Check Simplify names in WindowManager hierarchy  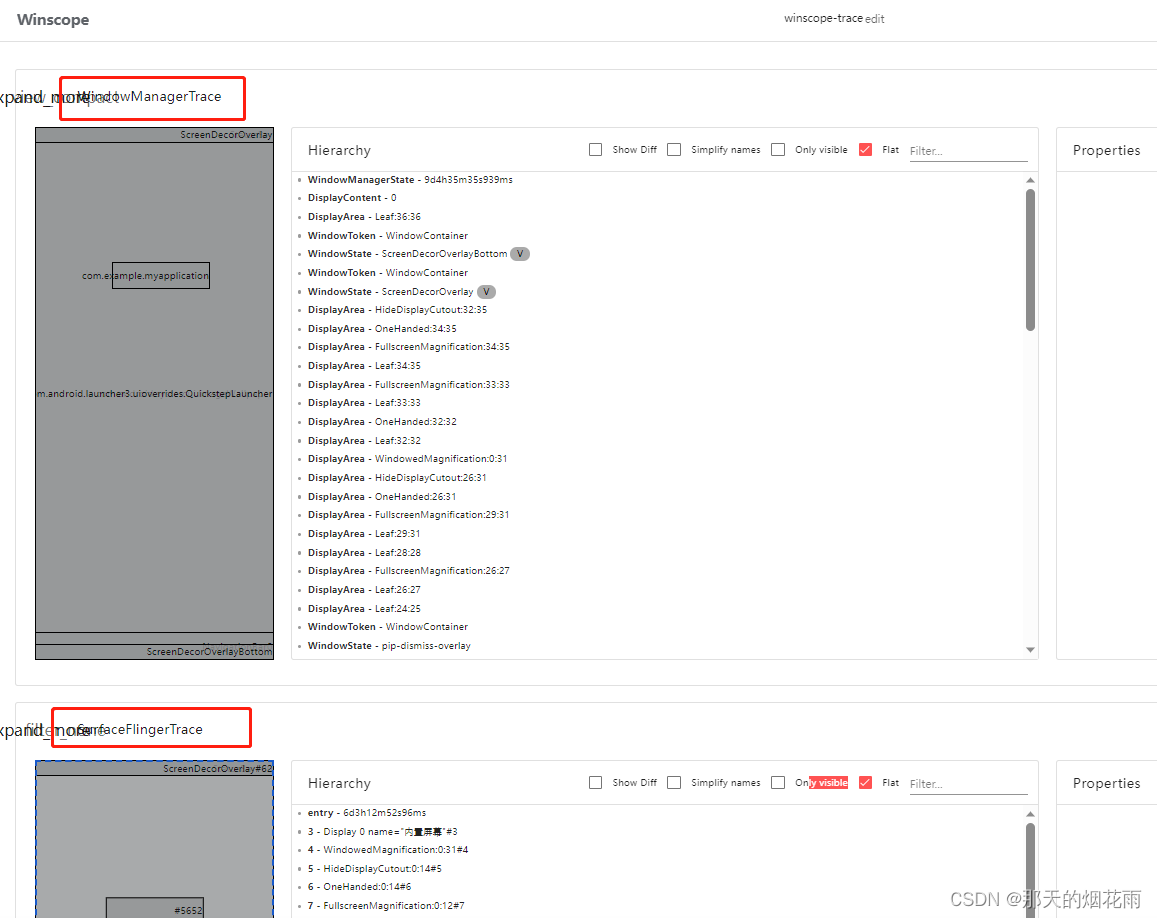pos(674,149)
